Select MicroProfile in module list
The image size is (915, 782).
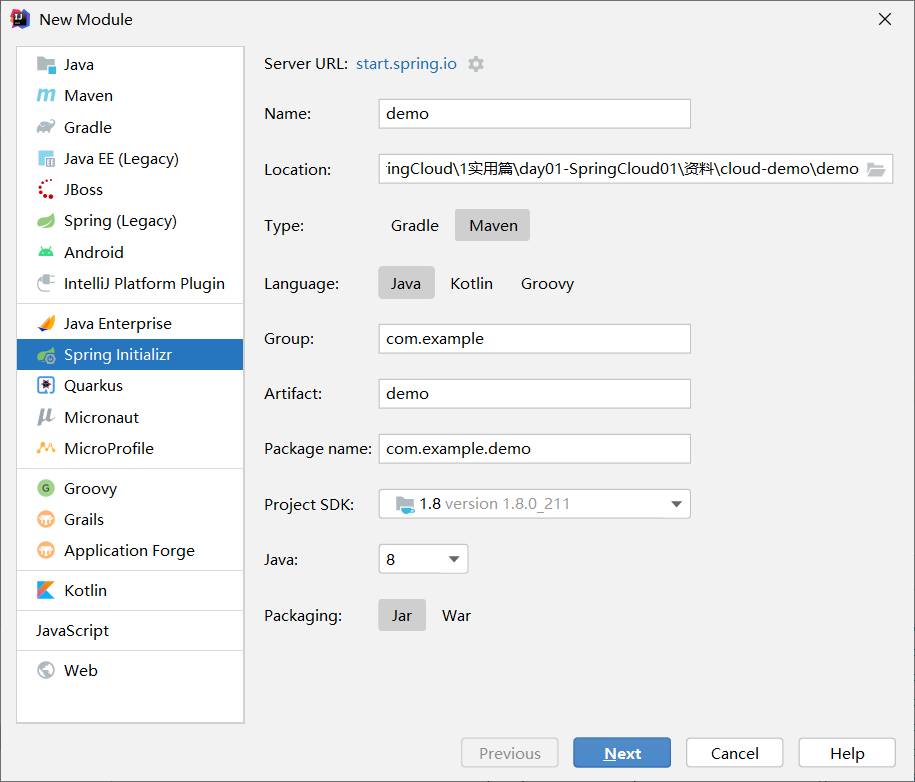pyautogui.click(x=130, y=448)
